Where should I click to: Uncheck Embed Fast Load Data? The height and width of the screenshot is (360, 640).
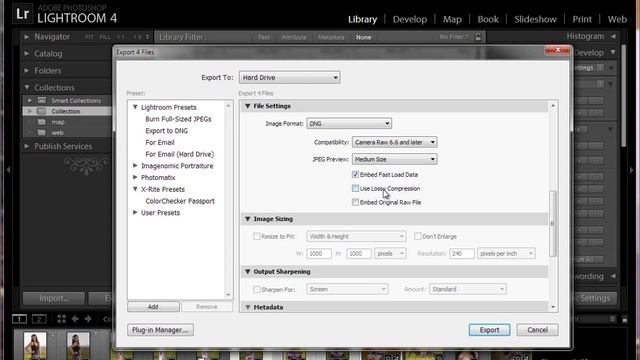[356, 174]
